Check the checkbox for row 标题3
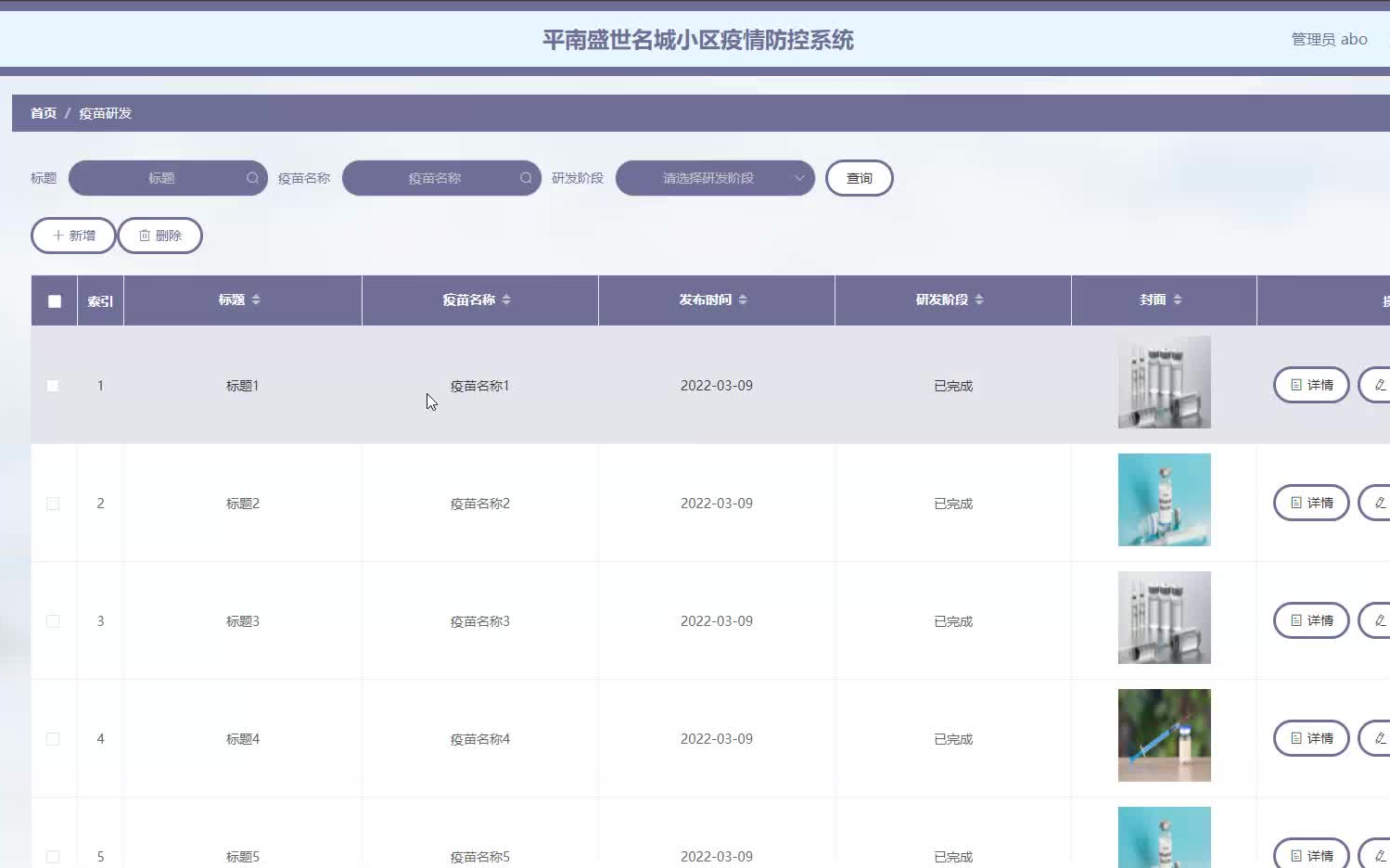Viewport: 1390px width, 868px height. click(x=53, y=621)
